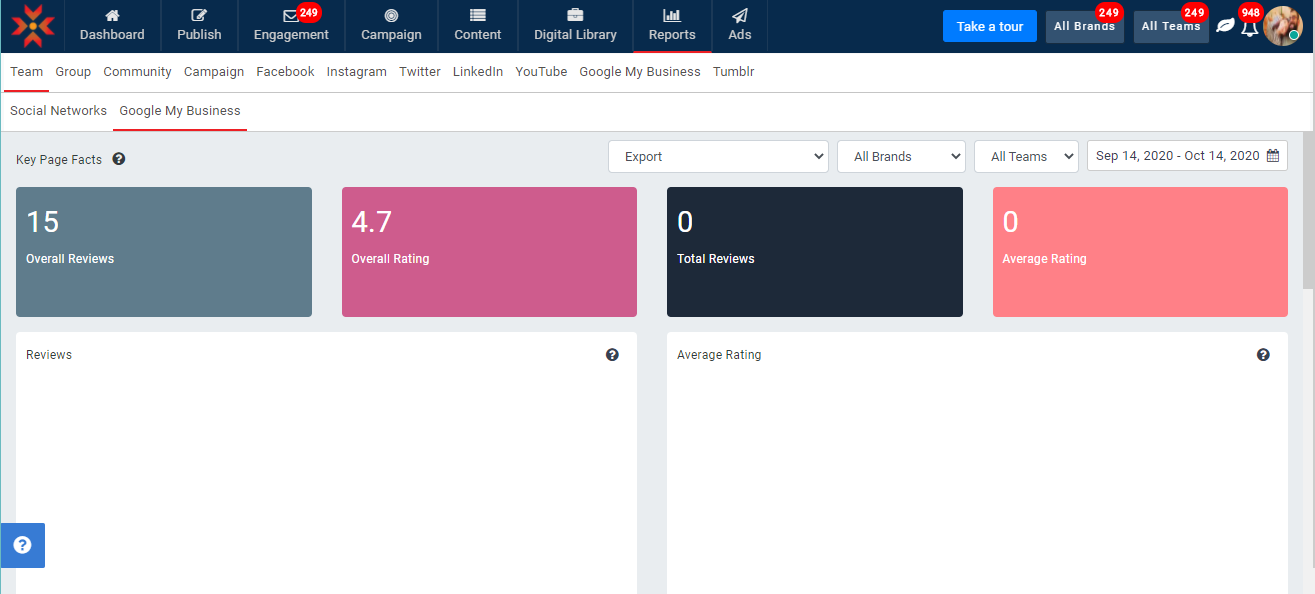Open the Engagement menu
Screen dimensions: 1315x594
(291, 26)
